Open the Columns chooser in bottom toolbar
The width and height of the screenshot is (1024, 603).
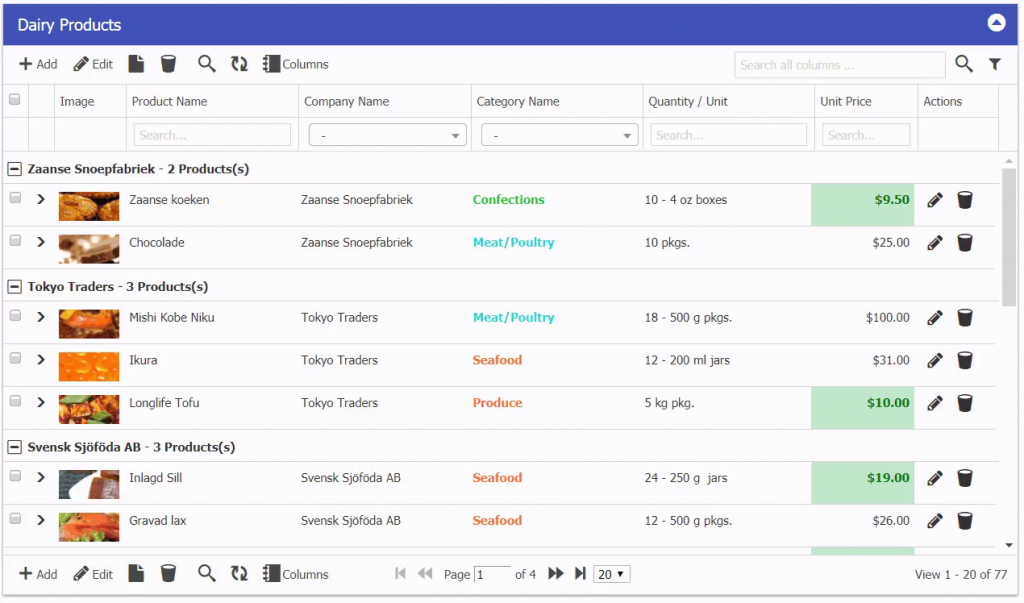pyautogui.click(x=295, y=574)
